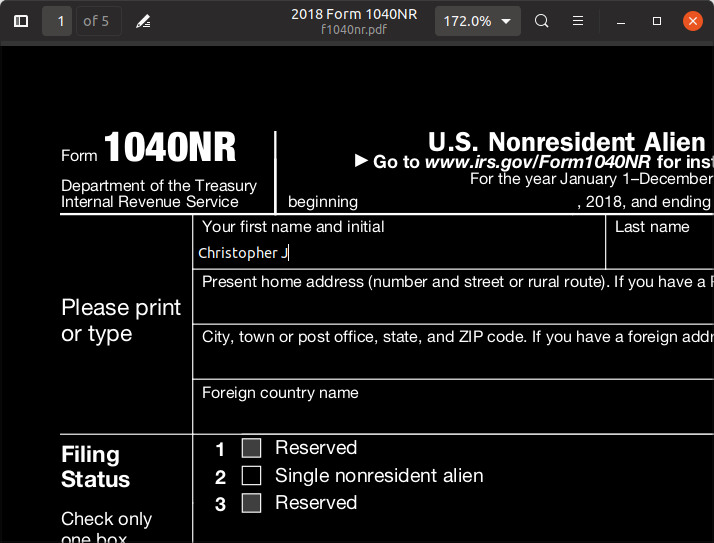Click the '1040NR' form number heading
Viewport: 714px width, 543px height.
pos(170,147)
